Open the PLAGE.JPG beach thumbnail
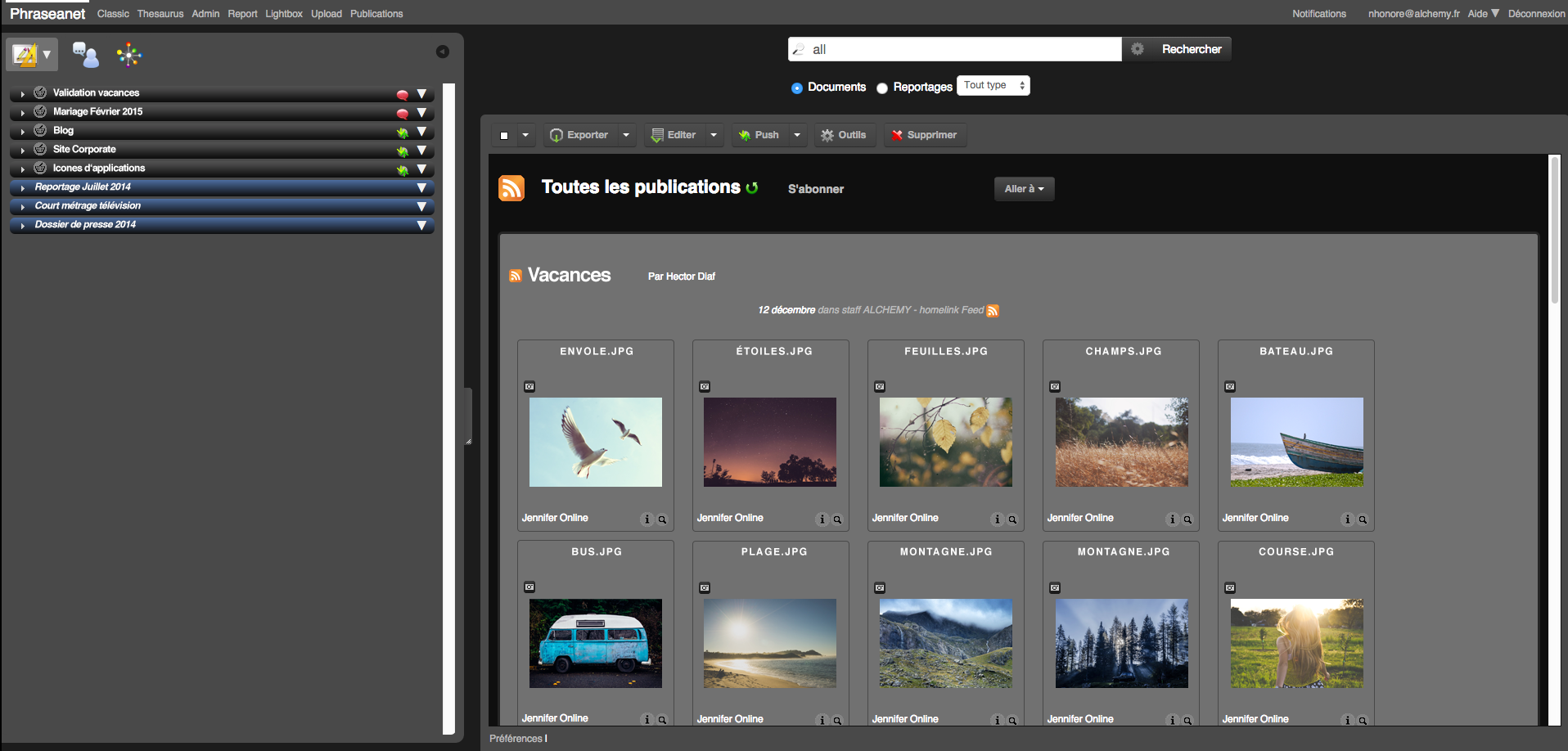1568x751 pixels. pyautogui.click(x=770, y=643)
